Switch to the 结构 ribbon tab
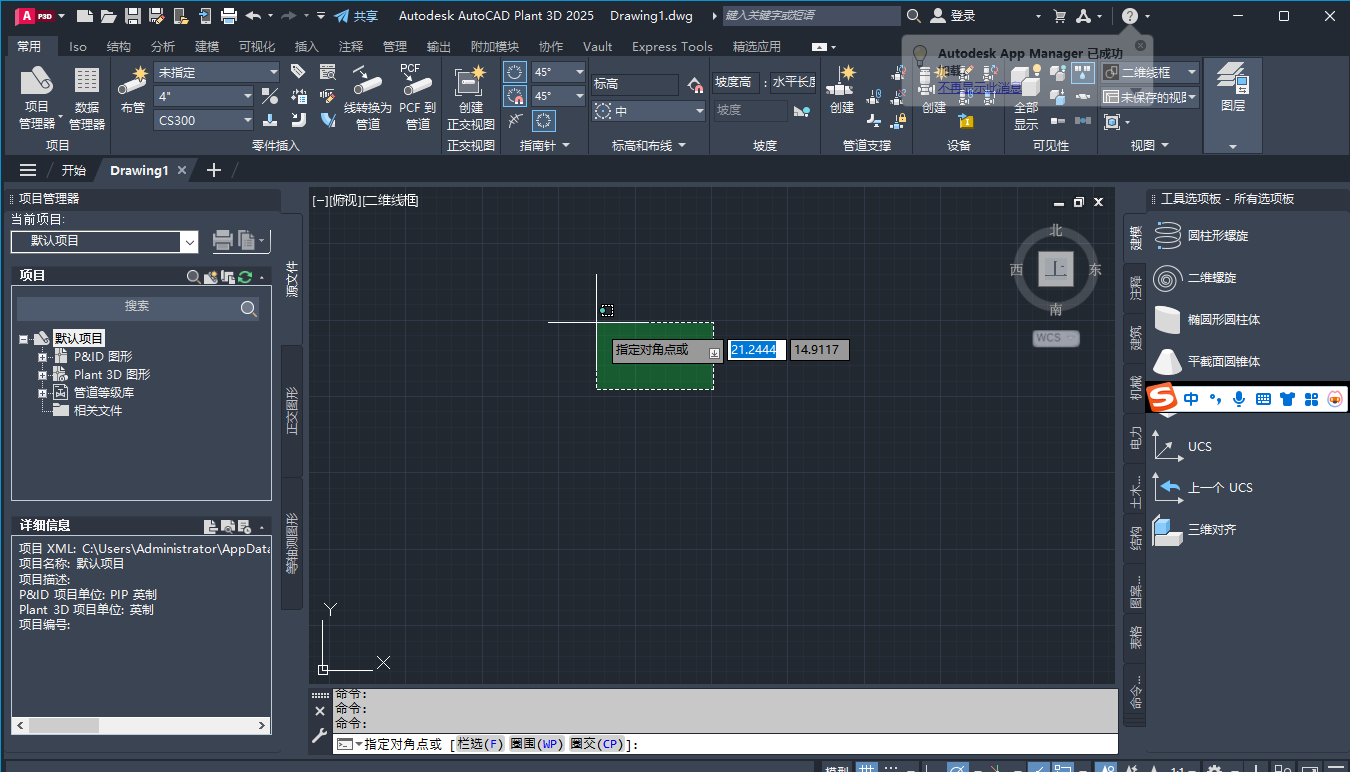This screenshot has height=772, width=1350. point(118,46)
